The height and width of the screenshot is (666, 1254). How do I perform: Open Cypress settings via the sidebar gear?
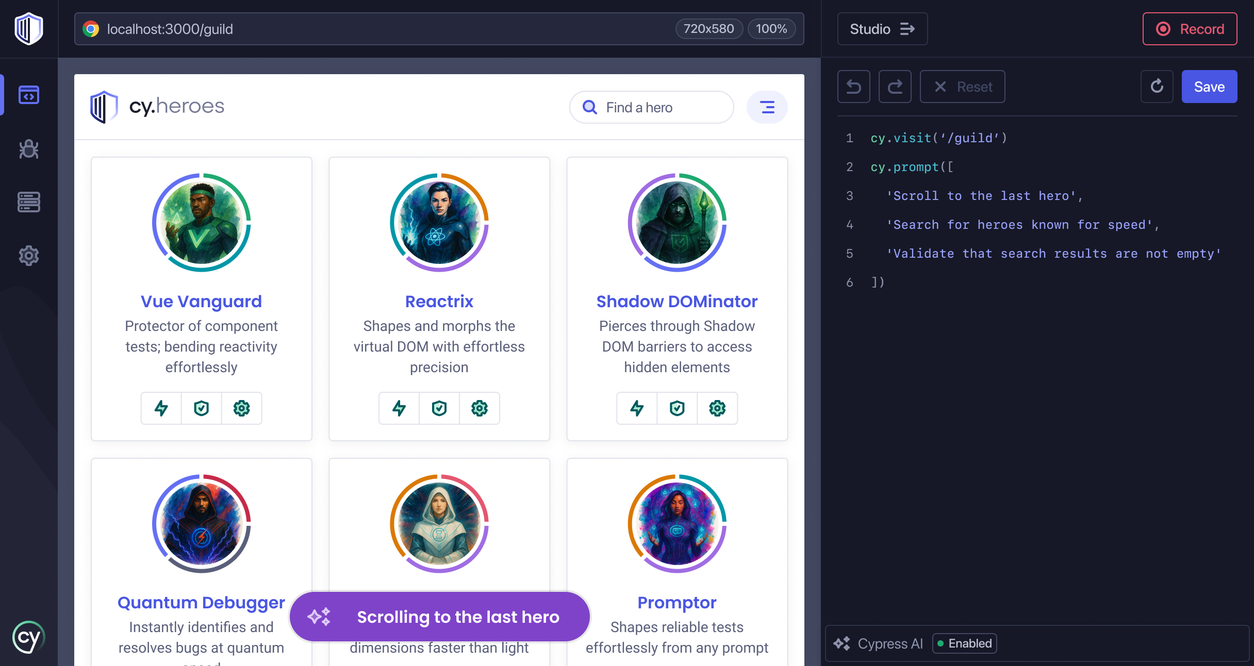[x=28, y=256]
